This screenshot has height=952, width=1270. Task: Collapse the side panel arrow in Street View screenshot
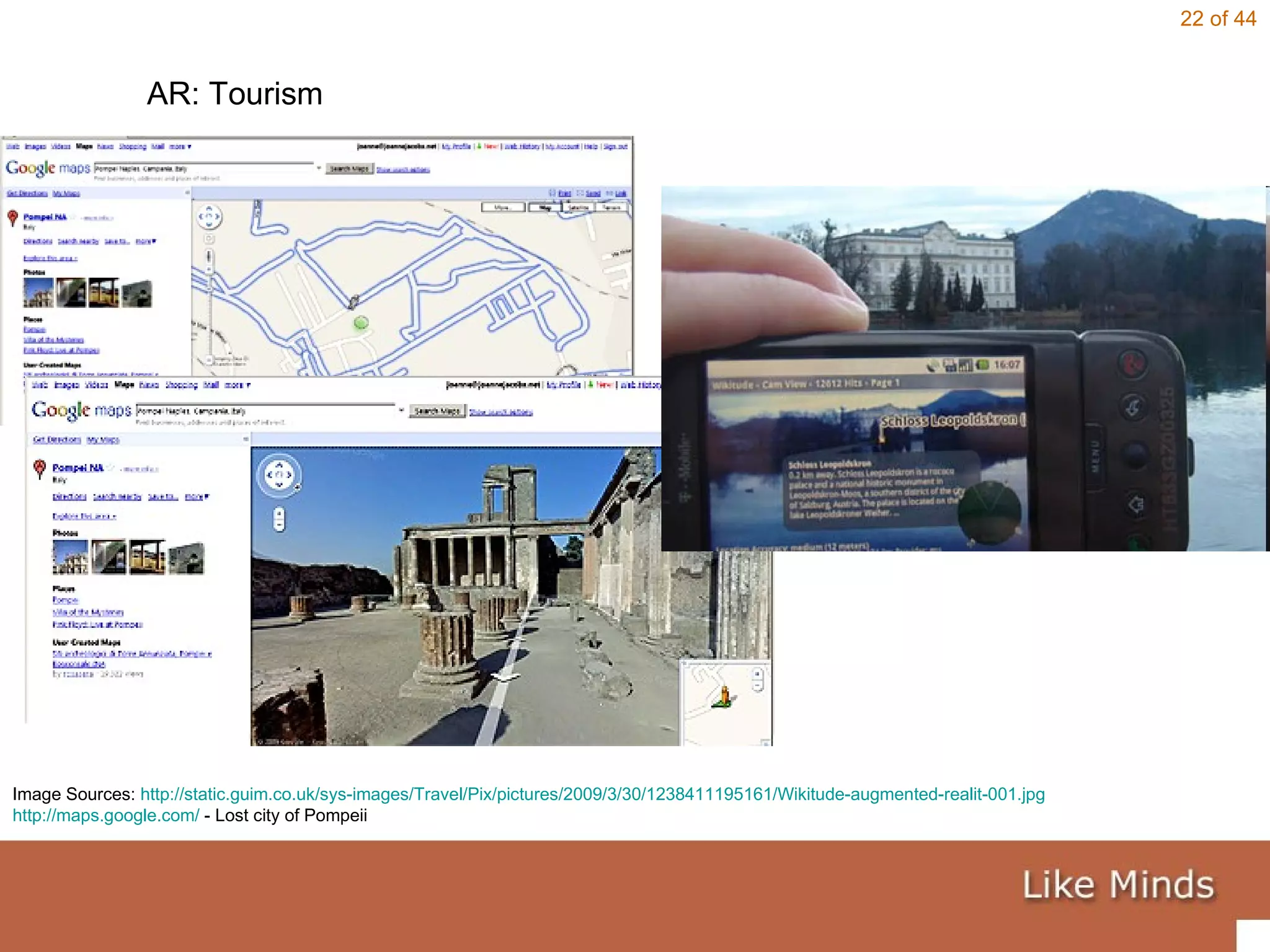(246, 439)
